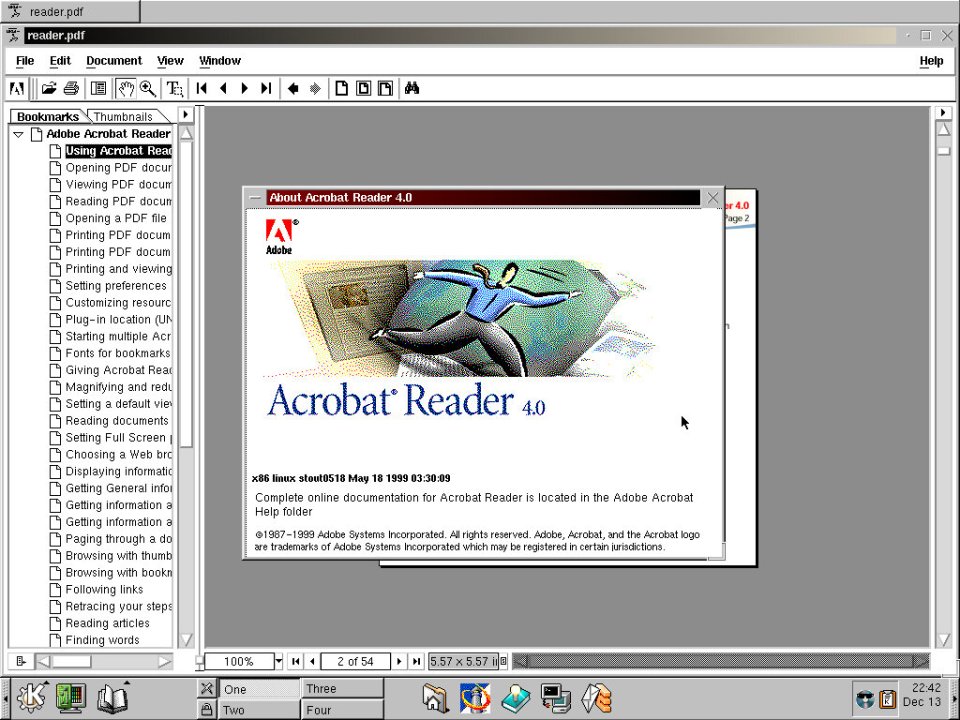
Task: Switch to virtual desktop Two
Action: tap(259, 710)
